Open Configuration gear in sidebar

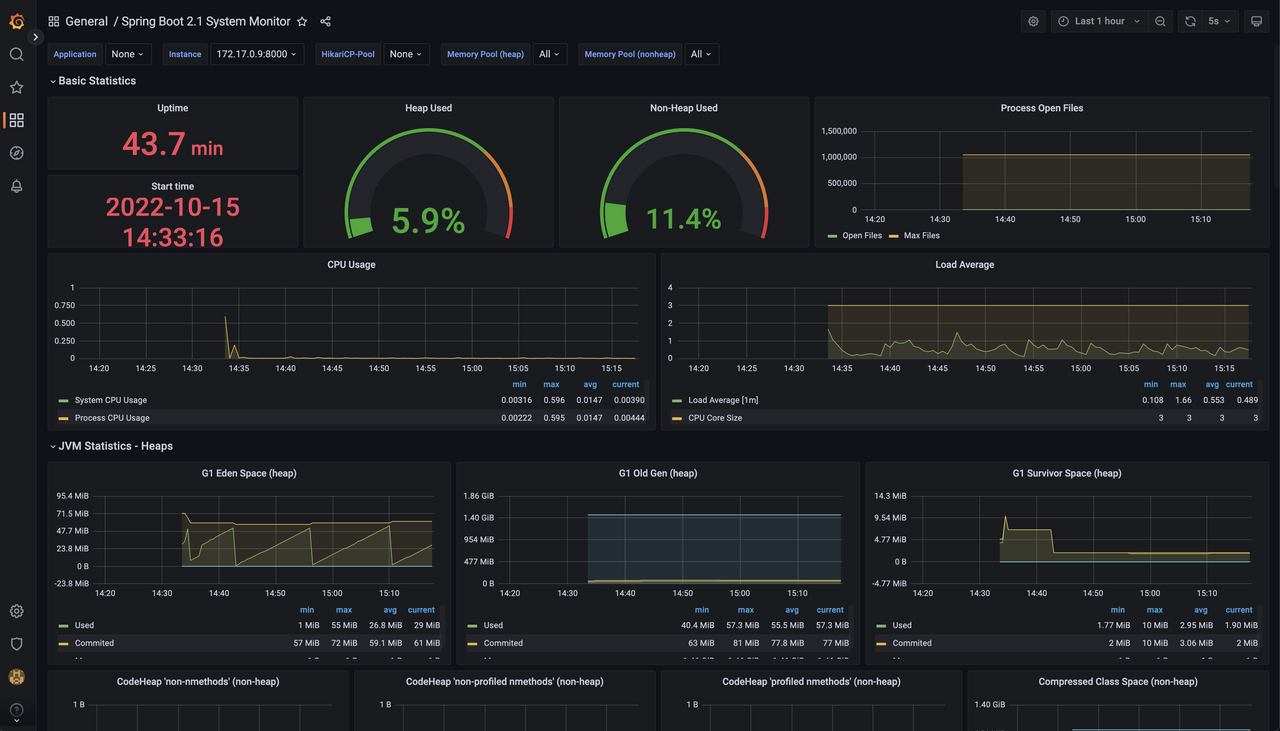tap(16, 611)
